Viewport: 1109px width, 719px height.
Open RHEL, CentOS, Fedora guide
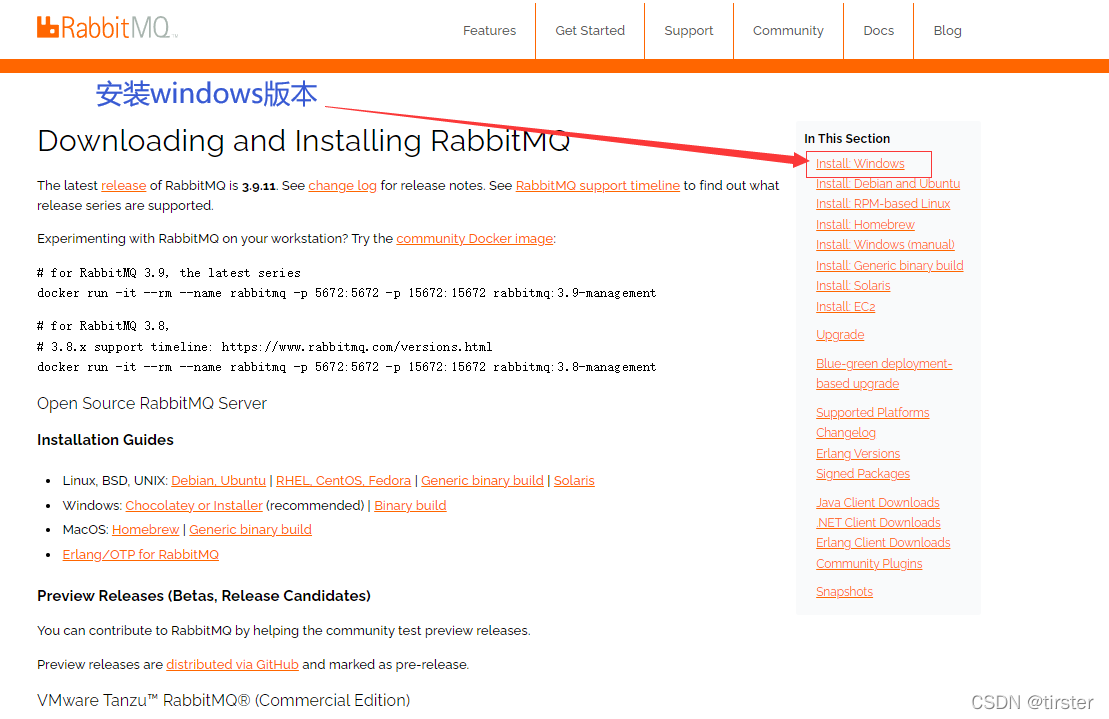343,480
